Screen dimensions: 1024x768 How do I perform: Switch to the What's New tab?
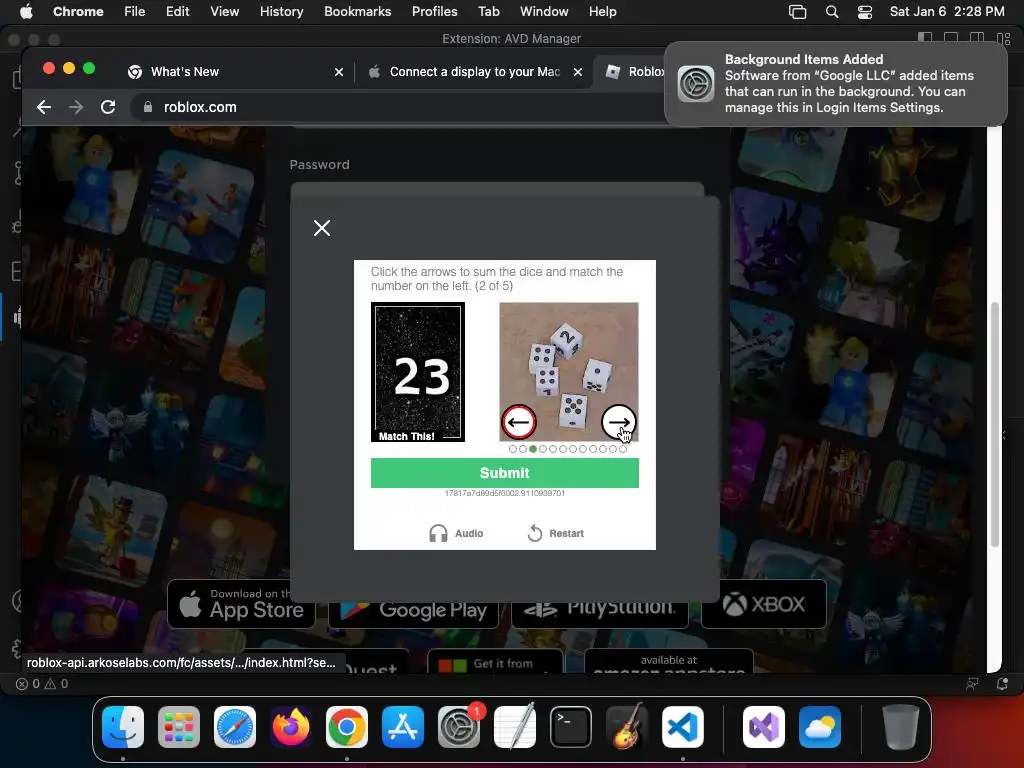coord(185,72)
